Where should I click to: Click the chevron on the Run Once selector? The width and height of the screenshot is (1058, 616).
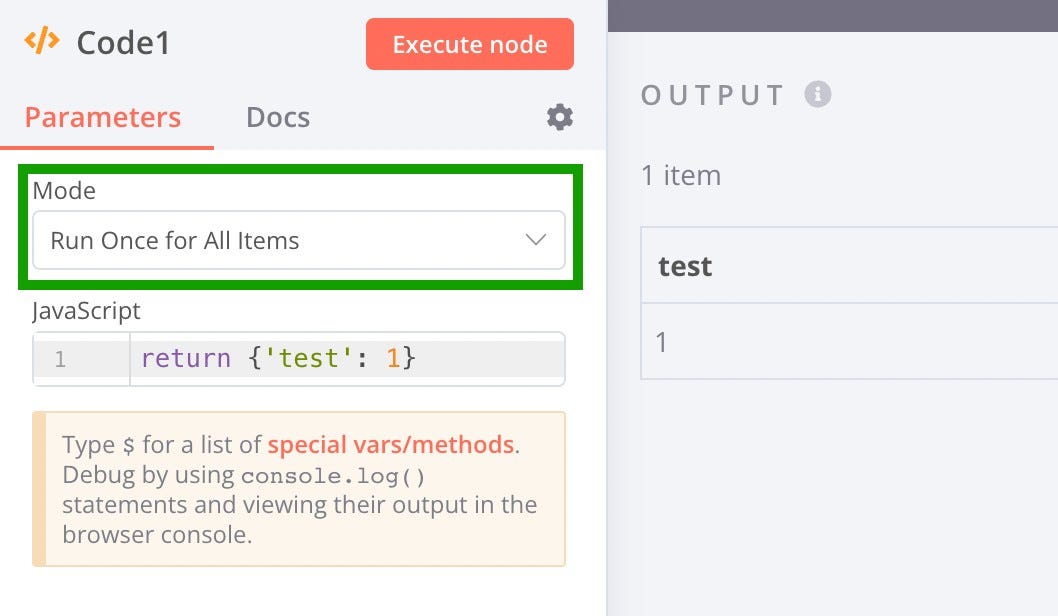tap(536, 240)
